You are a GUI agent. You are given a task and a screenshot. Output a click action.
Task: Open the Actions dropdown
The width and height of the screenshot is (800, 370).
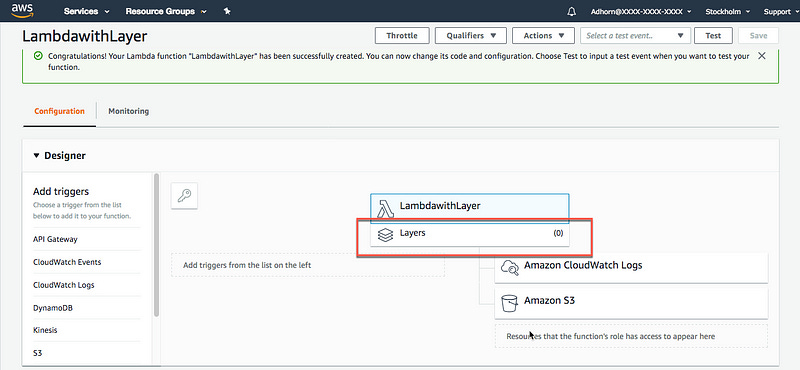coord(543,36)
